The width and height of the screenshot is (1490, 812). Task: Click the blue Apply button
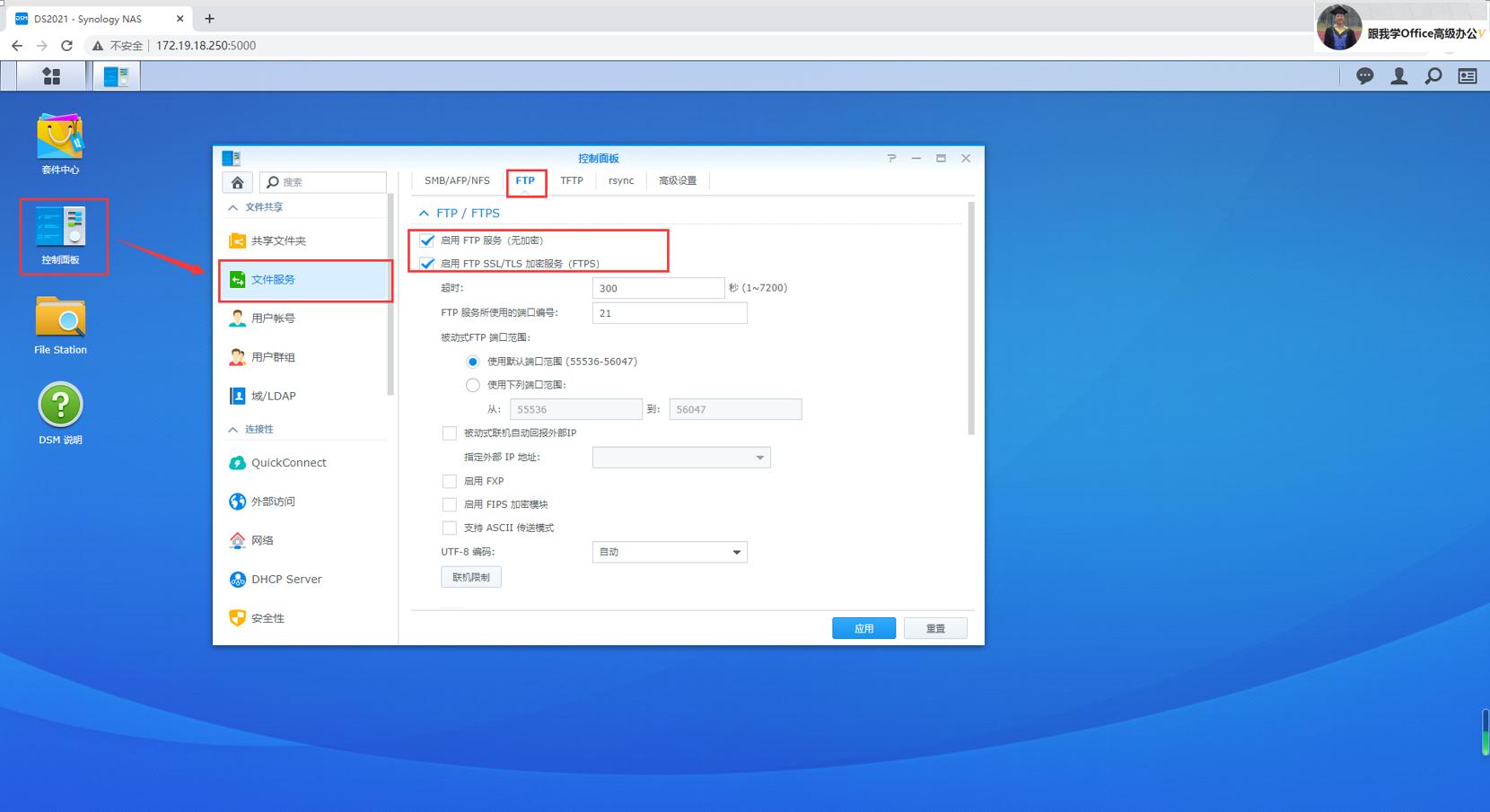(863, 628)
